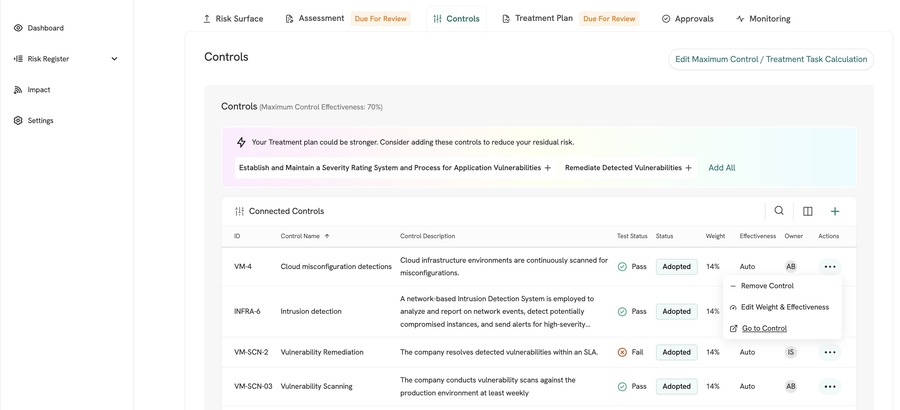Click Pass status icon for VM-4
This screenshot has height=410, width=900.
coord(622,266)
